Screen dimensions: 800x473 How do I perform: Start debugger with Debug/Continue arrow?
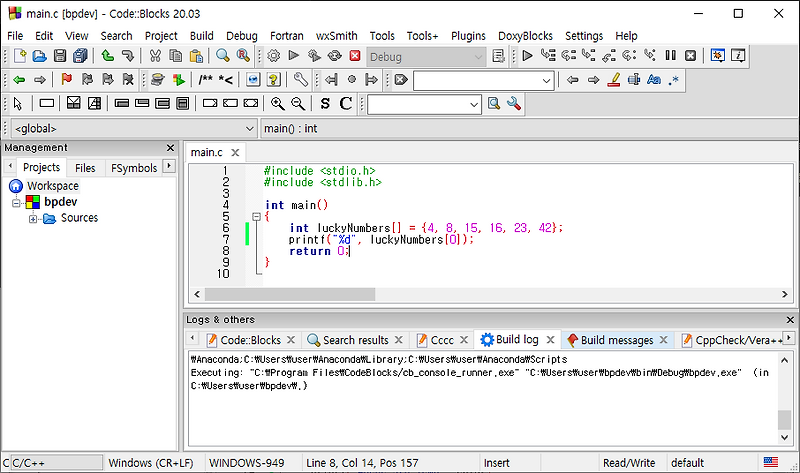(x=528, y=56)
